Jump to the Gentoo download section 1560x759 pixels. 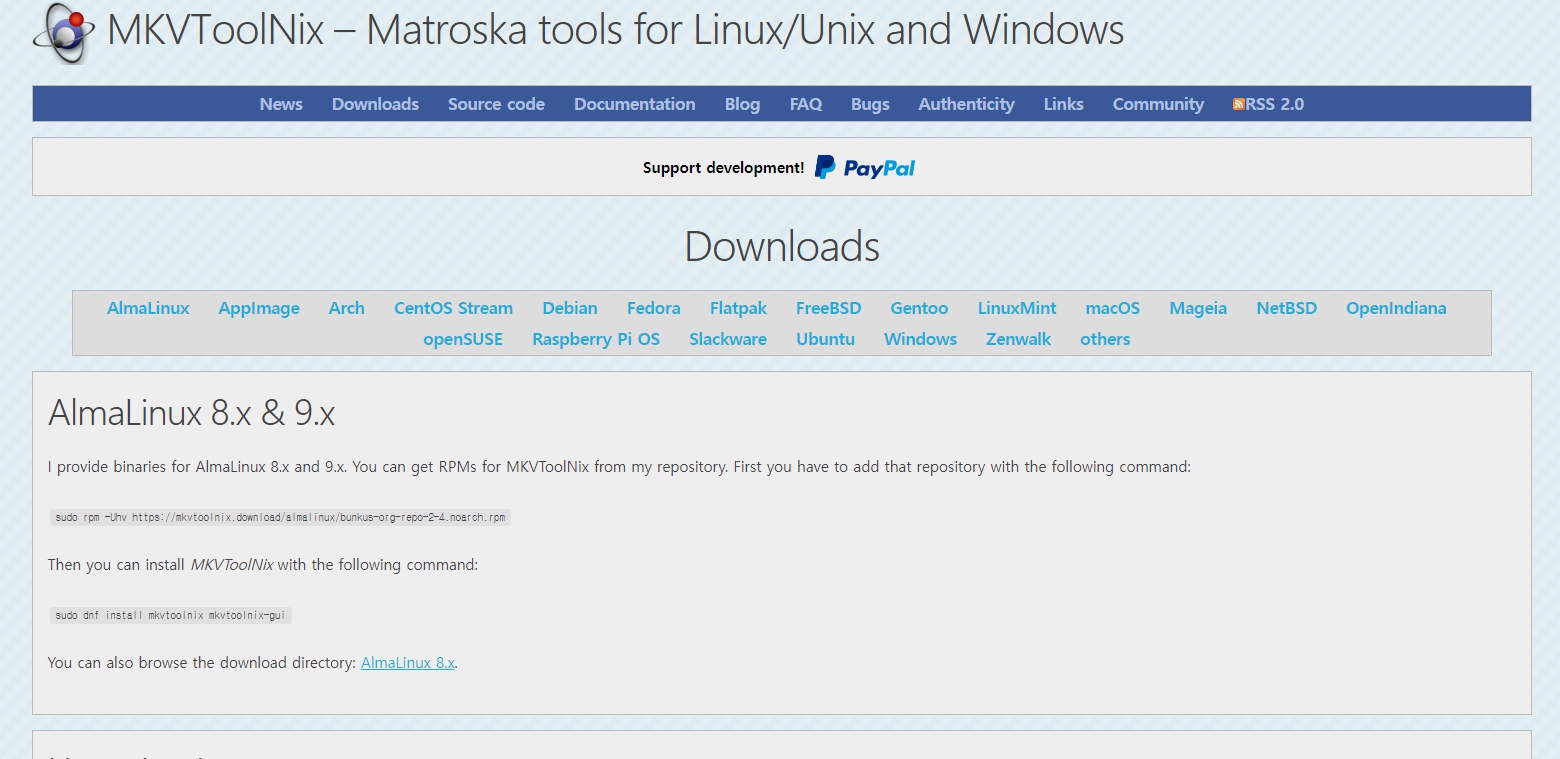919,308
